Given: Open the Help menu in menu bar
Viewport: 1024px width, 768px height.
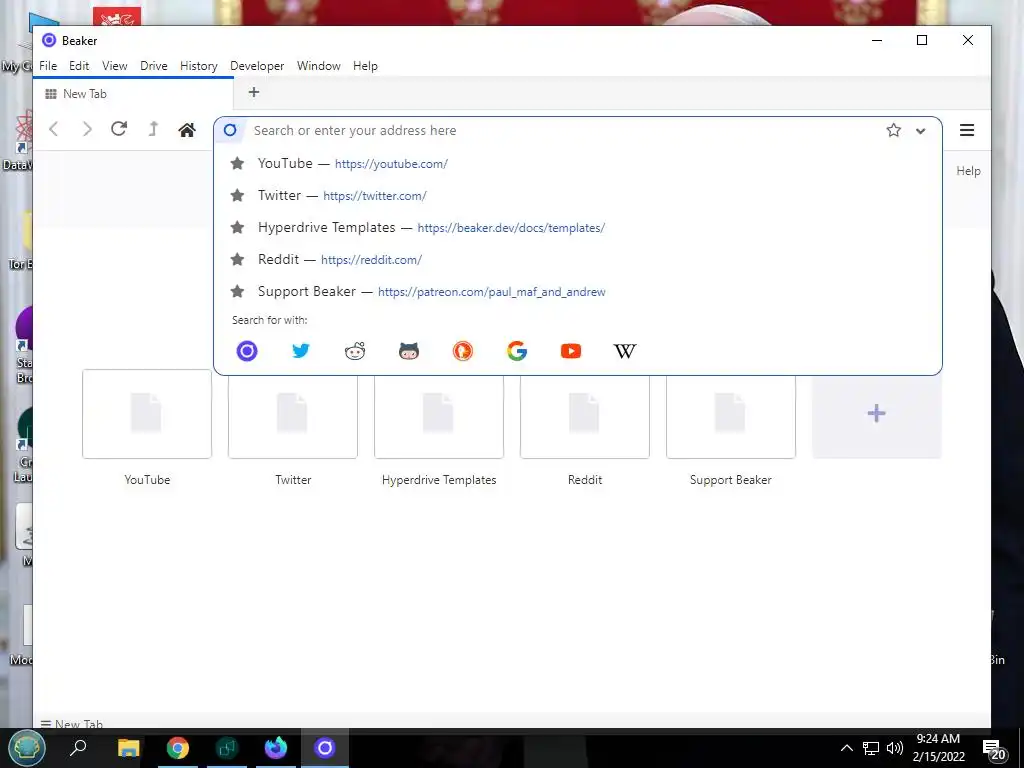Looking at the screenshot, I should (365, 66).
